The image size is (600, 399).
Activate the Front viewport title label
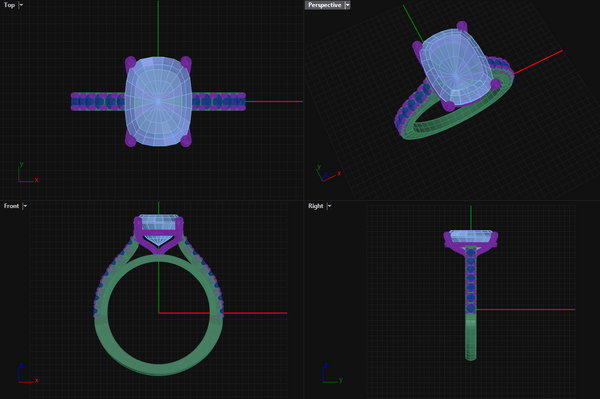11,206
